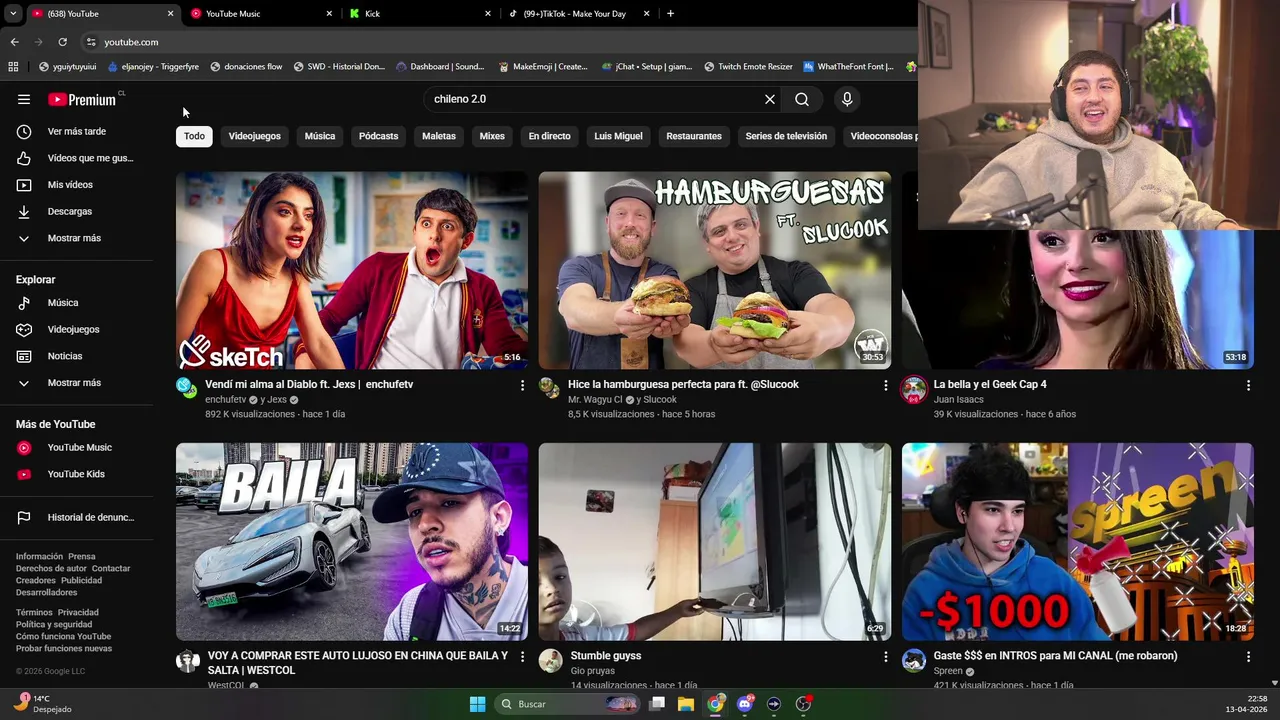The width and height of the screenshot is (1280, 720).
Task: Open Ver más tarde in sidebar
Action: 76,131
